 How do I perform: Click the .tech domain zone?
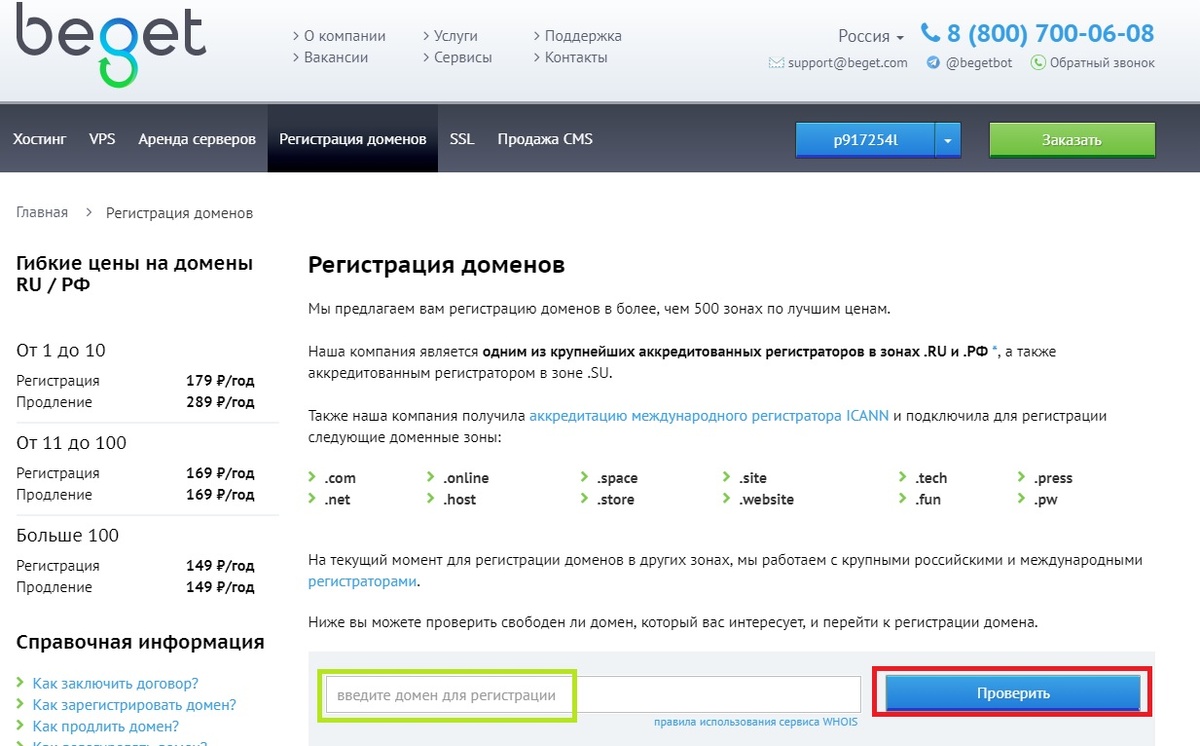click(931, 478)
